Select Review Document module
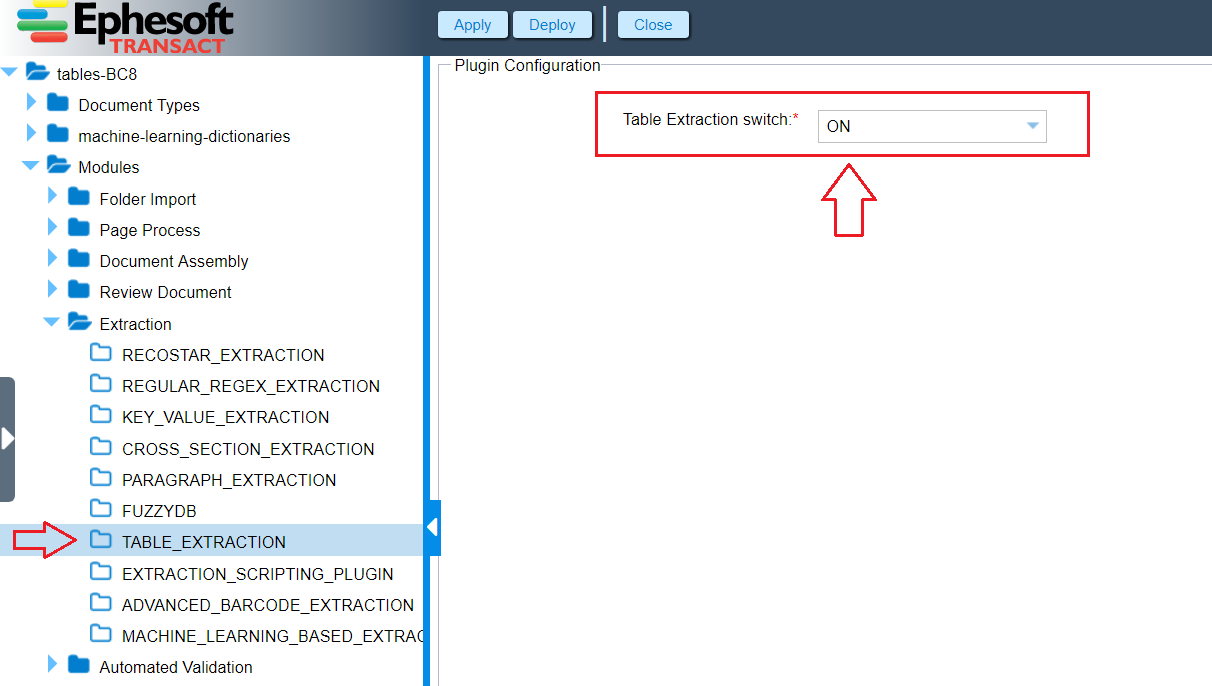 165,292
